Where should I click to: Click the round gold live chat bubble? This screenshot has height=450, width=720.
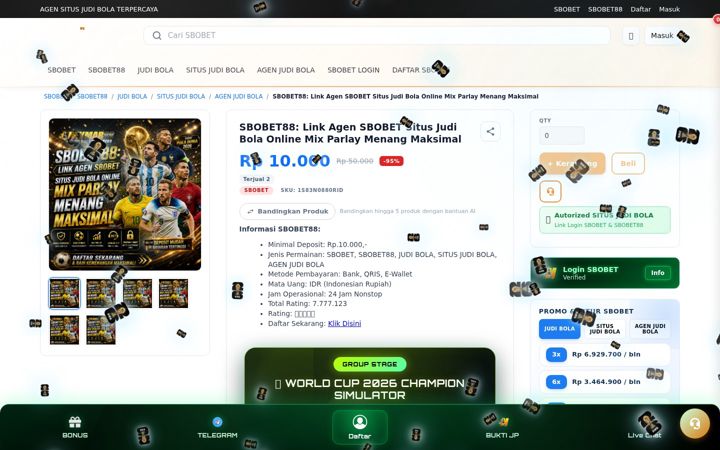695,423
